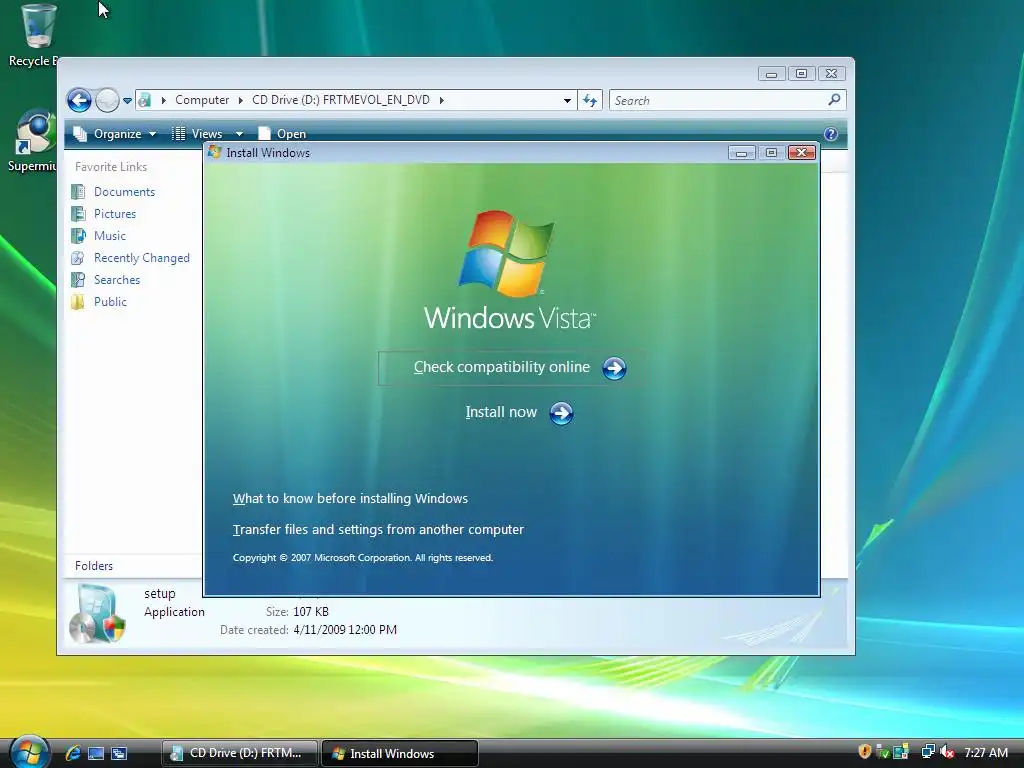Open Transfer files and settings from another computer
This screenshot has height=768, width=1024.
pos(378,530)
